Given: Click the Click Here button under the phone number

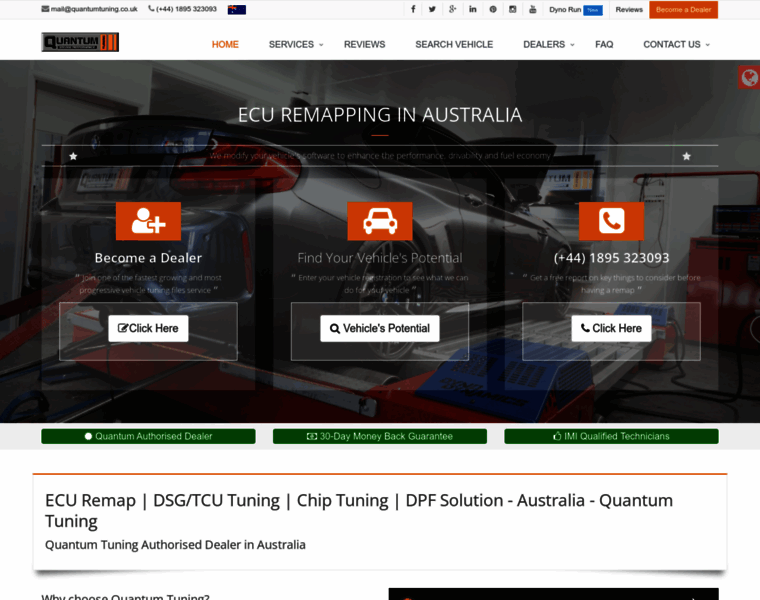Looking at the screenshot, I should 611,329.
